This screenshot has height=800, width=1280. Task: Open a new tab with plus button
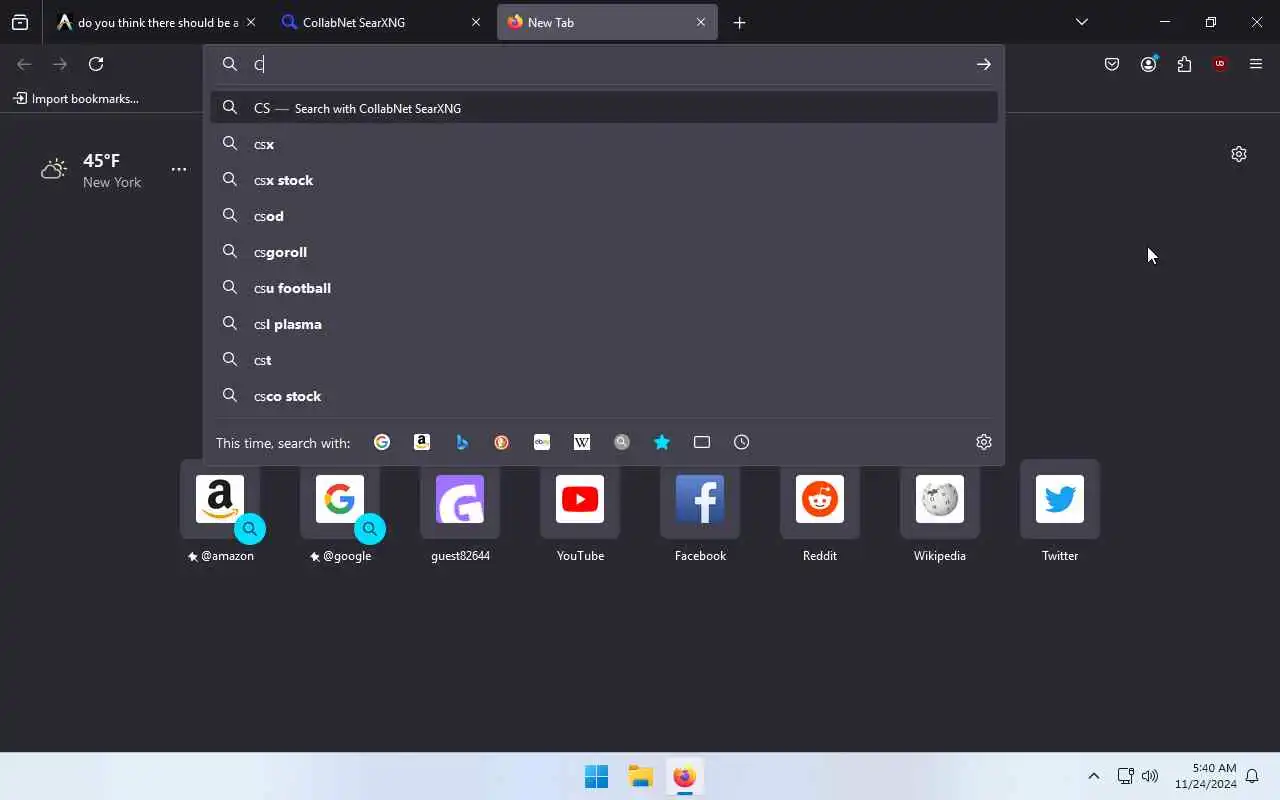tap(739, 22)
